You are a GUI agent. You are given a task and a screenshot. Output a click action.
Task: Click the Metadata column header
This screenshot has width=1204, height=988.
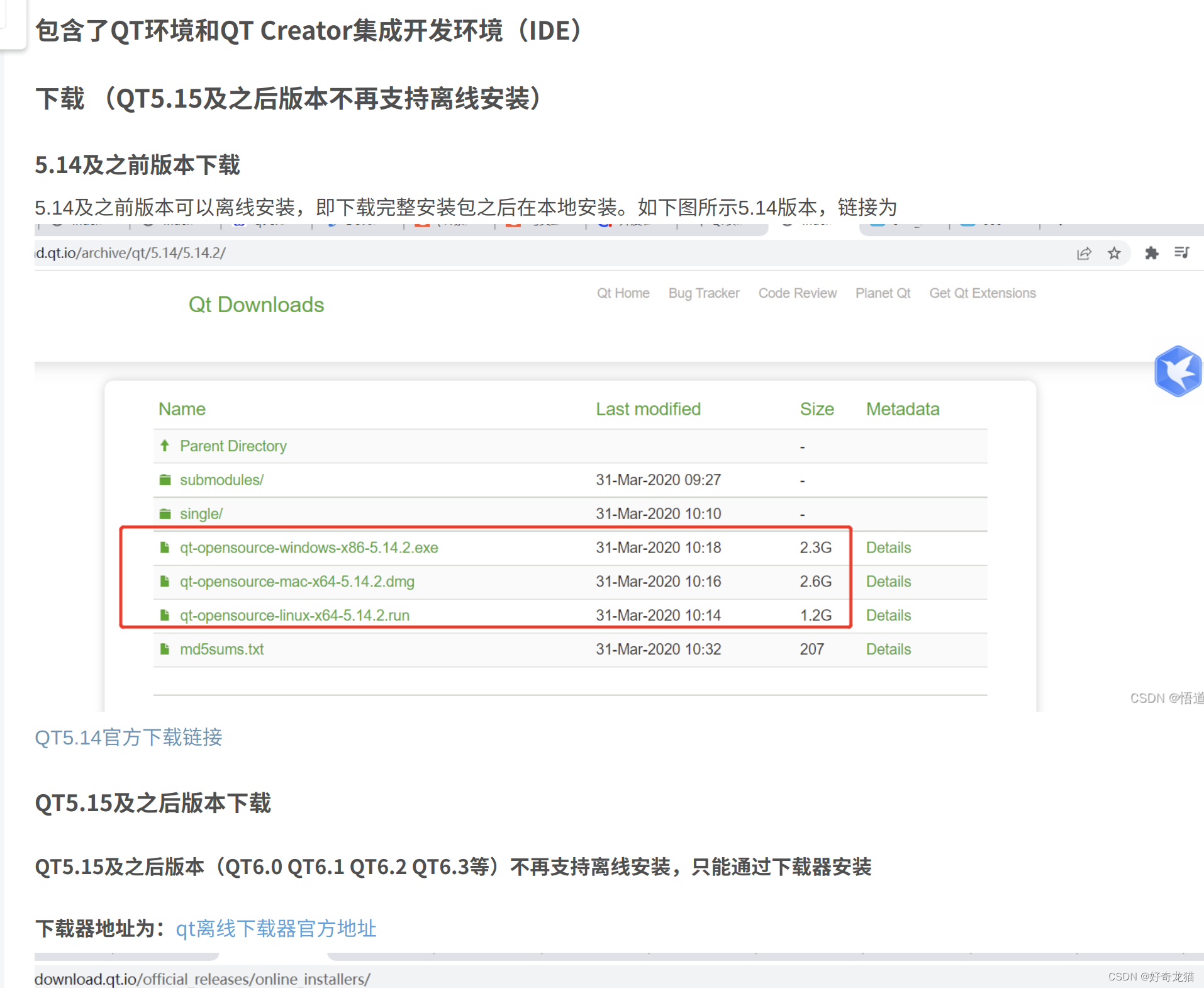point(903,409)
